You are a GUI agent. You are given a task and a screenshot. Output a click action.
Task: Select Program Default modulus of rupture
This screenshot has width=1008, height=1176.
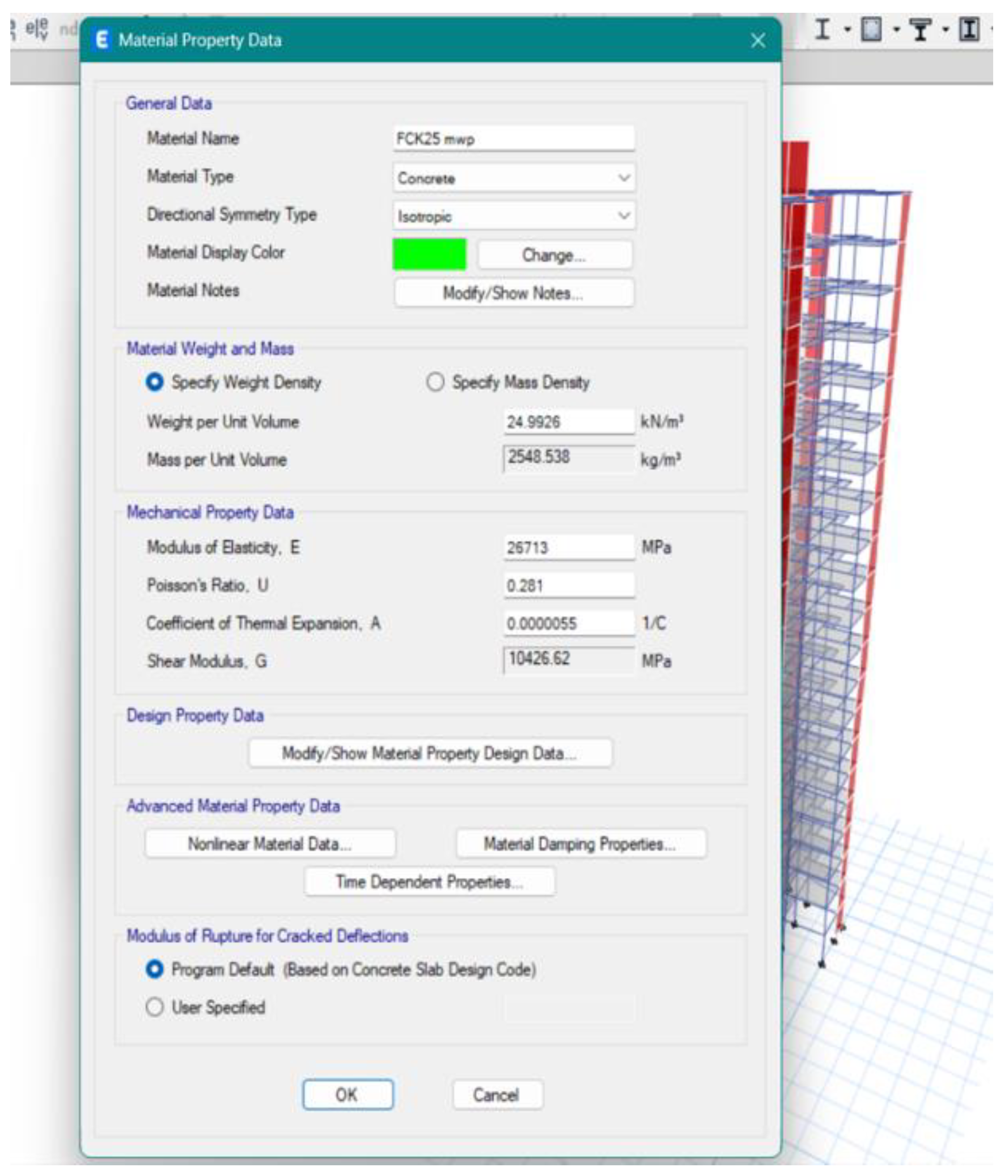pos(154,969)
